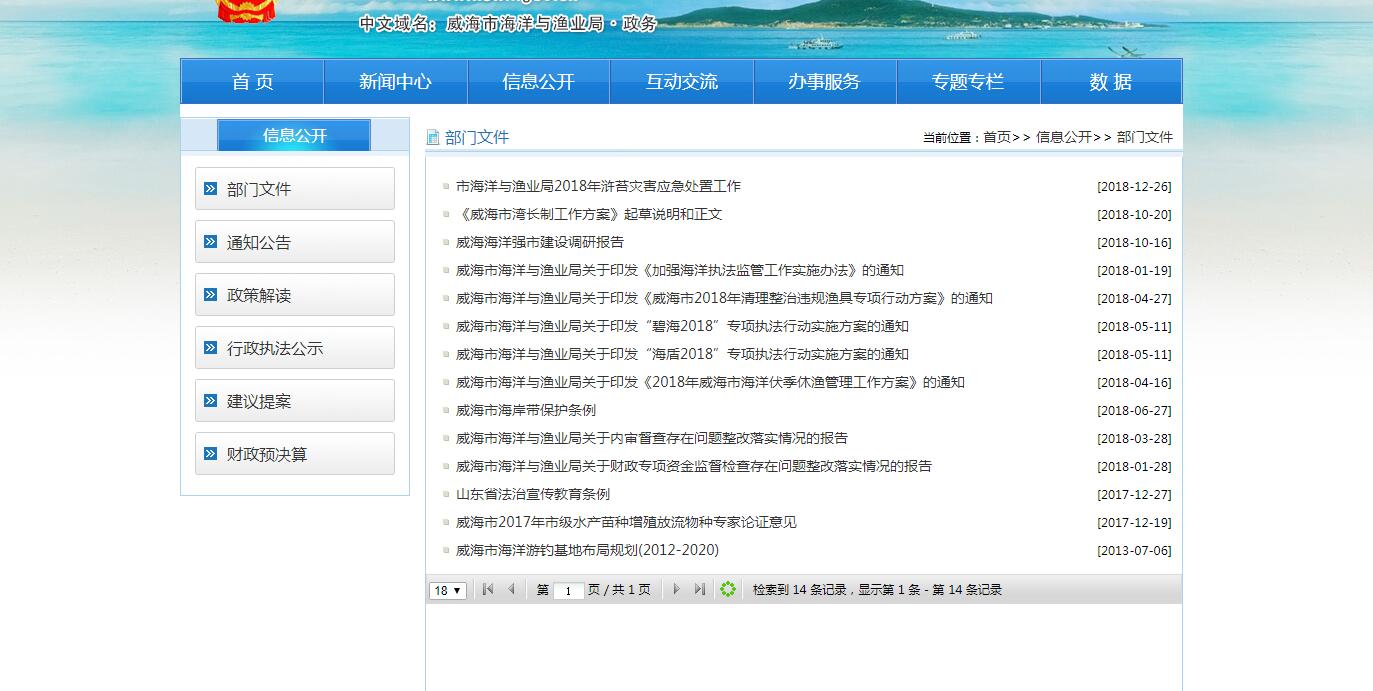This screenshot has width=1373, height=691.
Task: Select 行政执法公示 in the sidebar
Action: [295, 348]
